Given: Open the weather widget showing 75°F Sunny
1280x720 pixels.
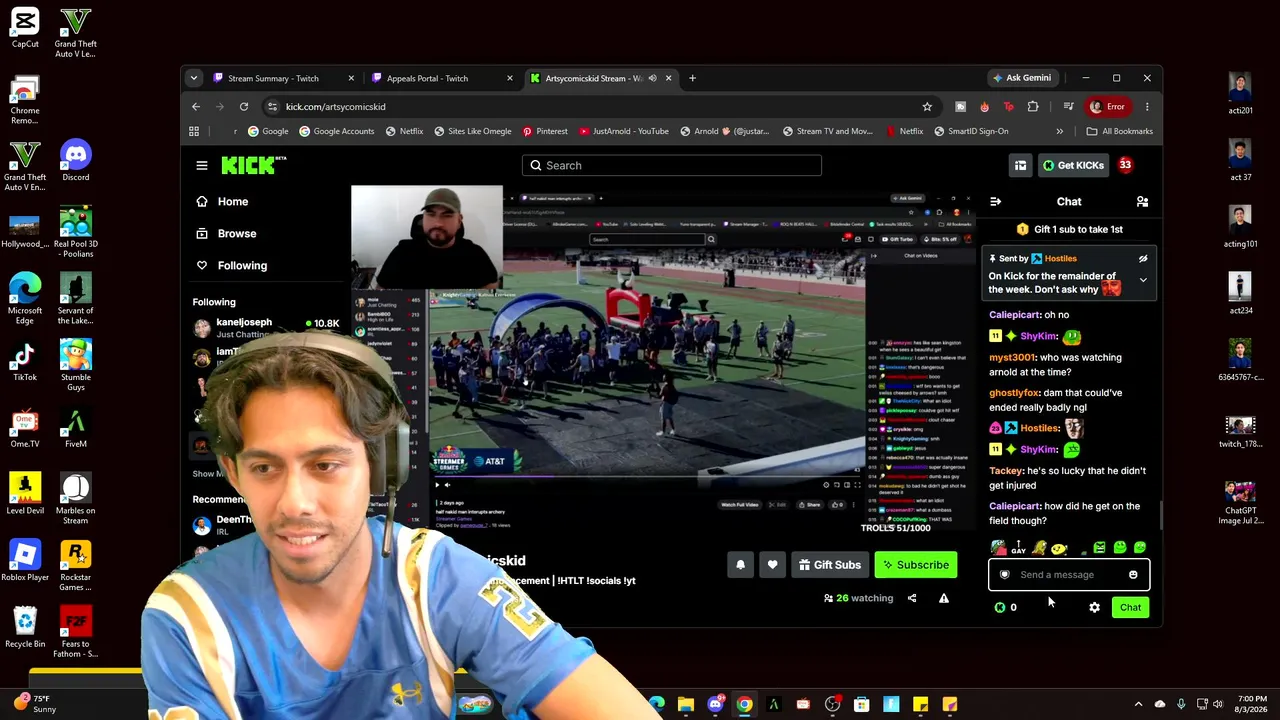Looking at the screenshot, I should (x=35, y=704).
